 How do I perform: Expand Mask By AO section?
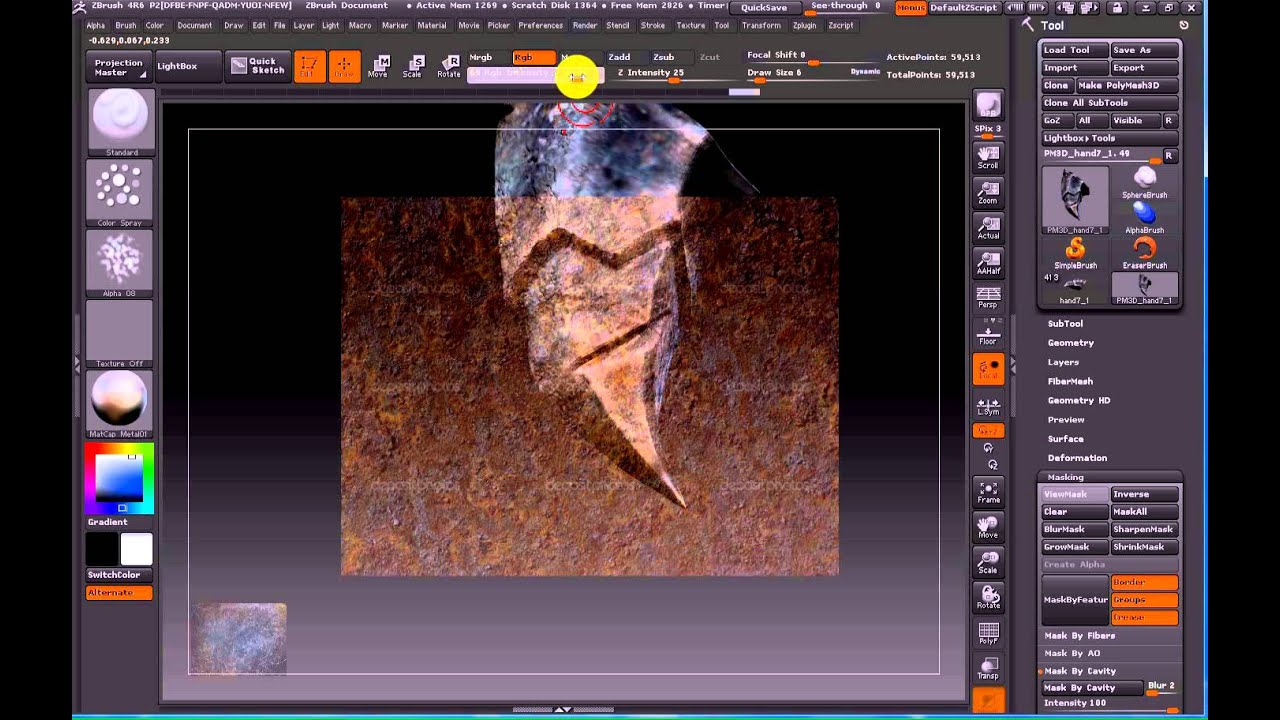pyautogui.click(x=1072, y=654)
